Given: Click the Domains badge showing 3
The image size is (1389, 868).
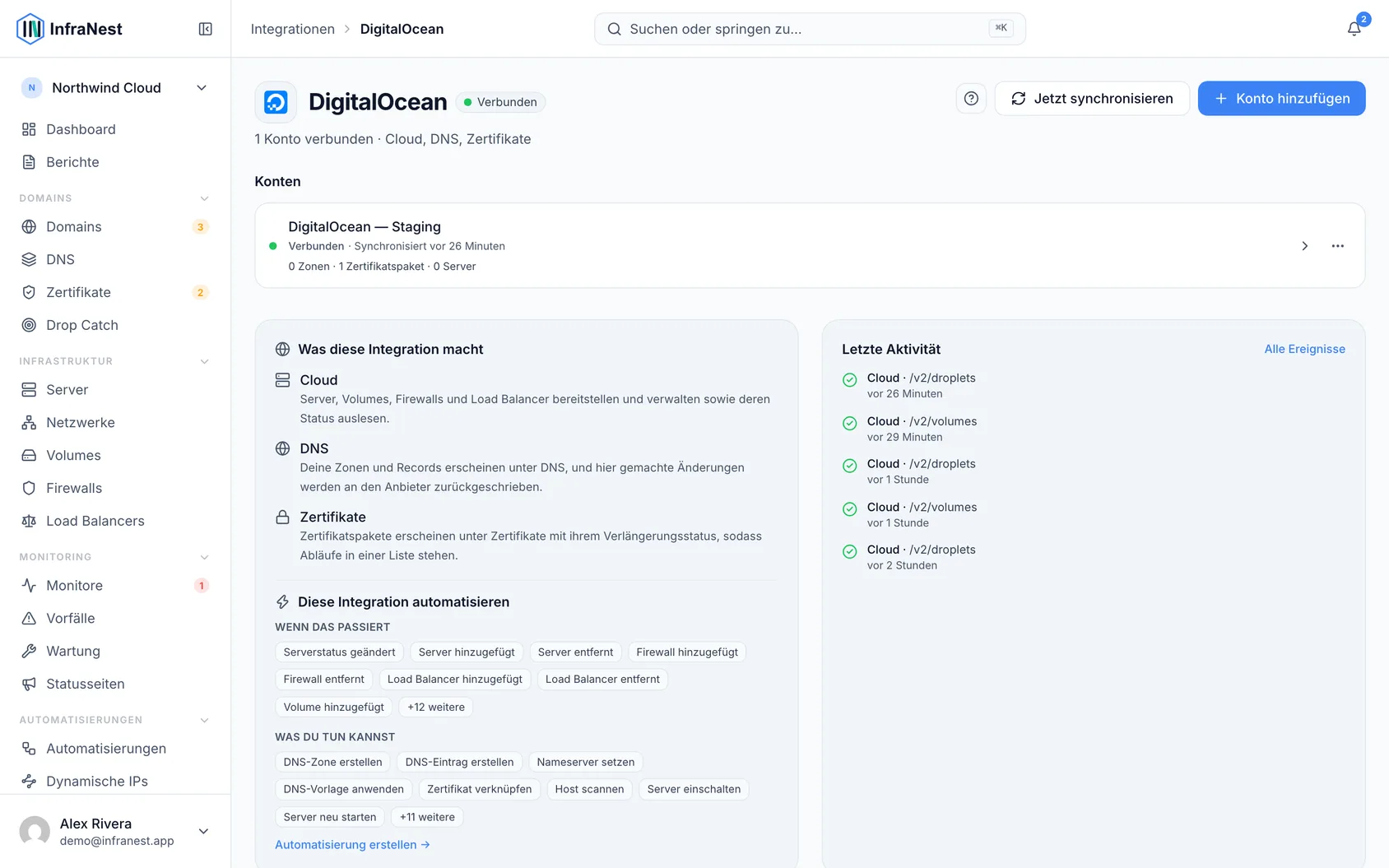Looking at the screenshot, I should (x=200, y=227).
